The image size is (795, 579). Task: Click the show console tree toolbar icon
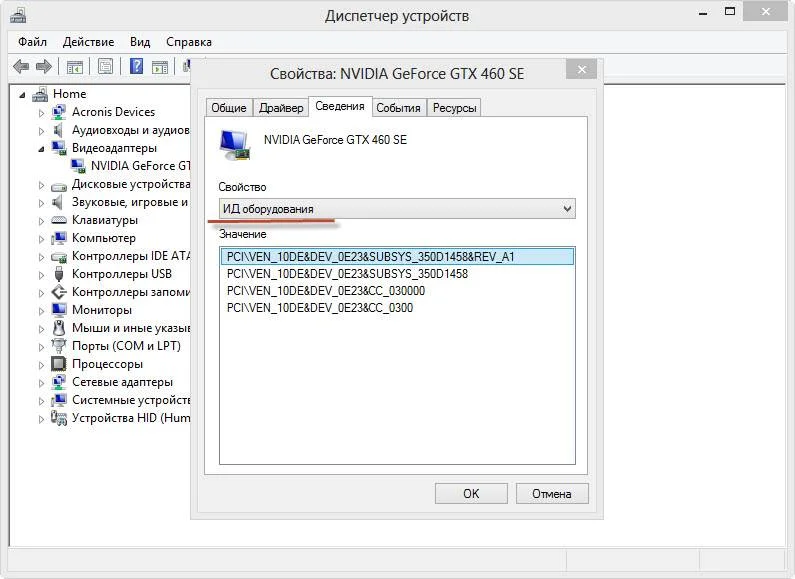click(75, 66)
